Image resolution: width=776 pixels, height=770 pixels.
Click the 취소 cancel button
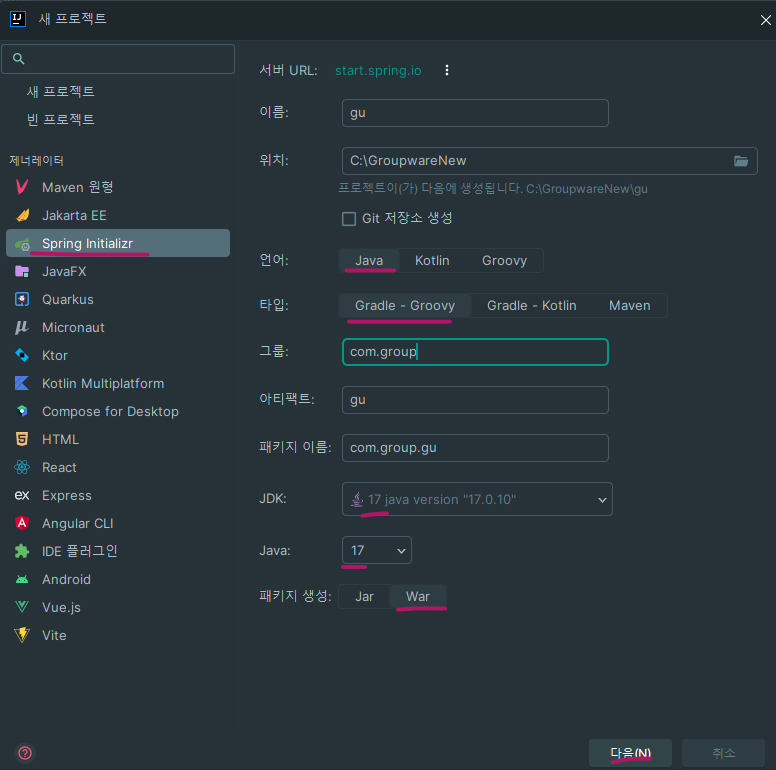coord(723,753)
